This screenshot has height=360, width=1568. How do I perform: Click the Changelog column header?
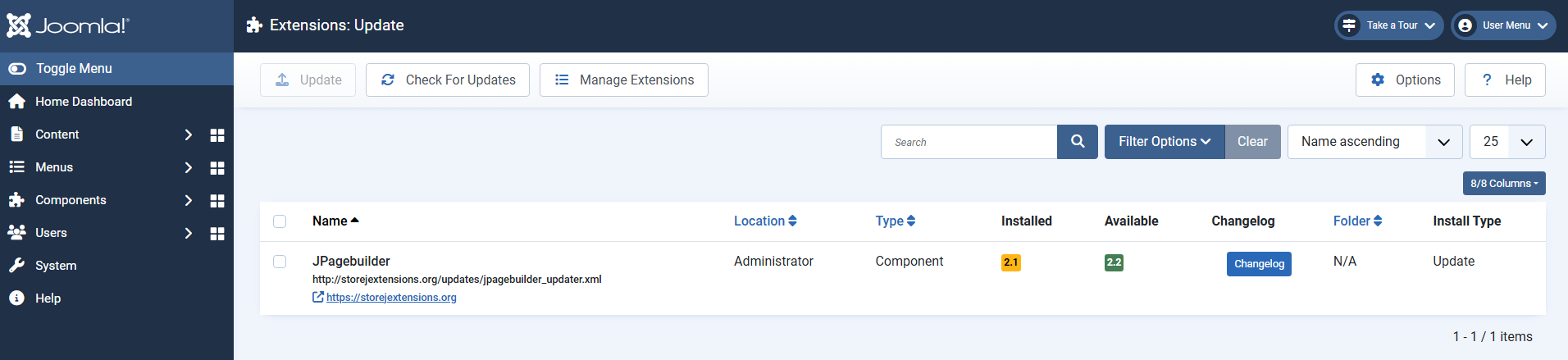coord(1243,221)
